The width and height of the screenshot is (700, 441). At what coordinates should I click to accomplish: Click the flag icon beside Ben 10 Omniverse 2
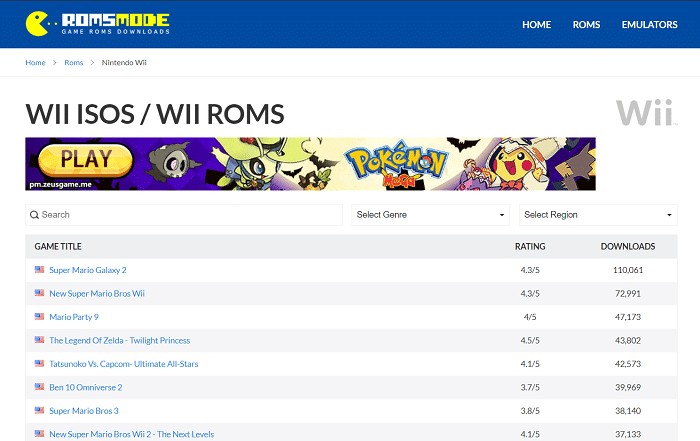pyautogui.click(x=39, y=387)
